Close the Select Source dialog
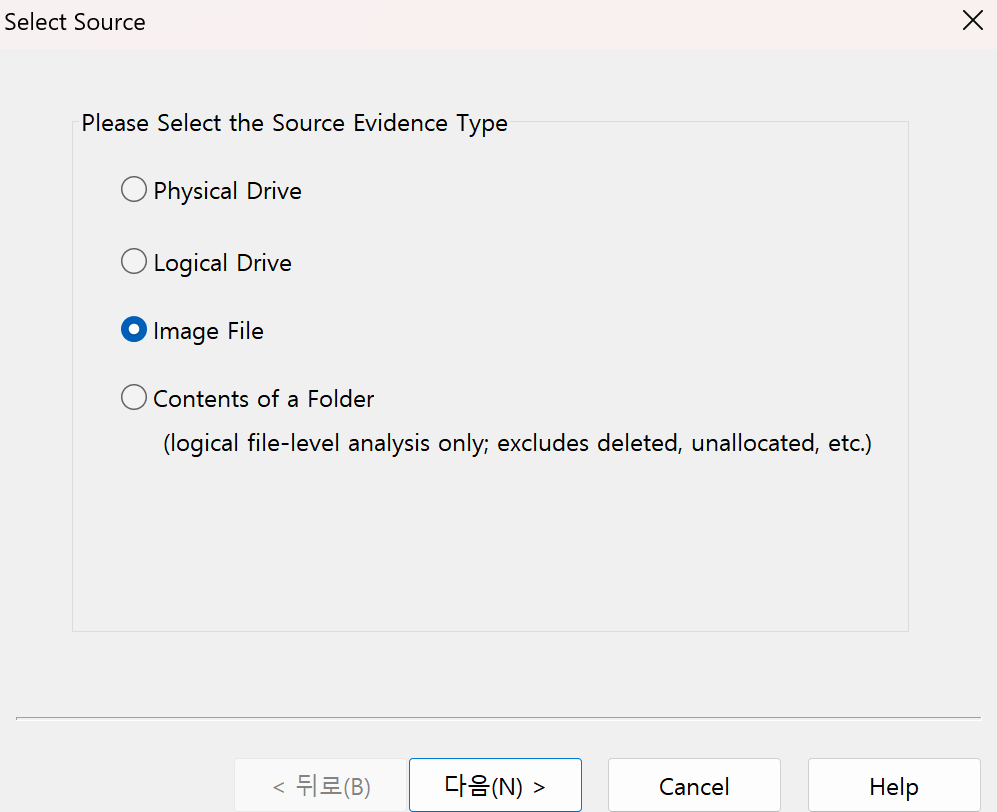 point(972,20)
